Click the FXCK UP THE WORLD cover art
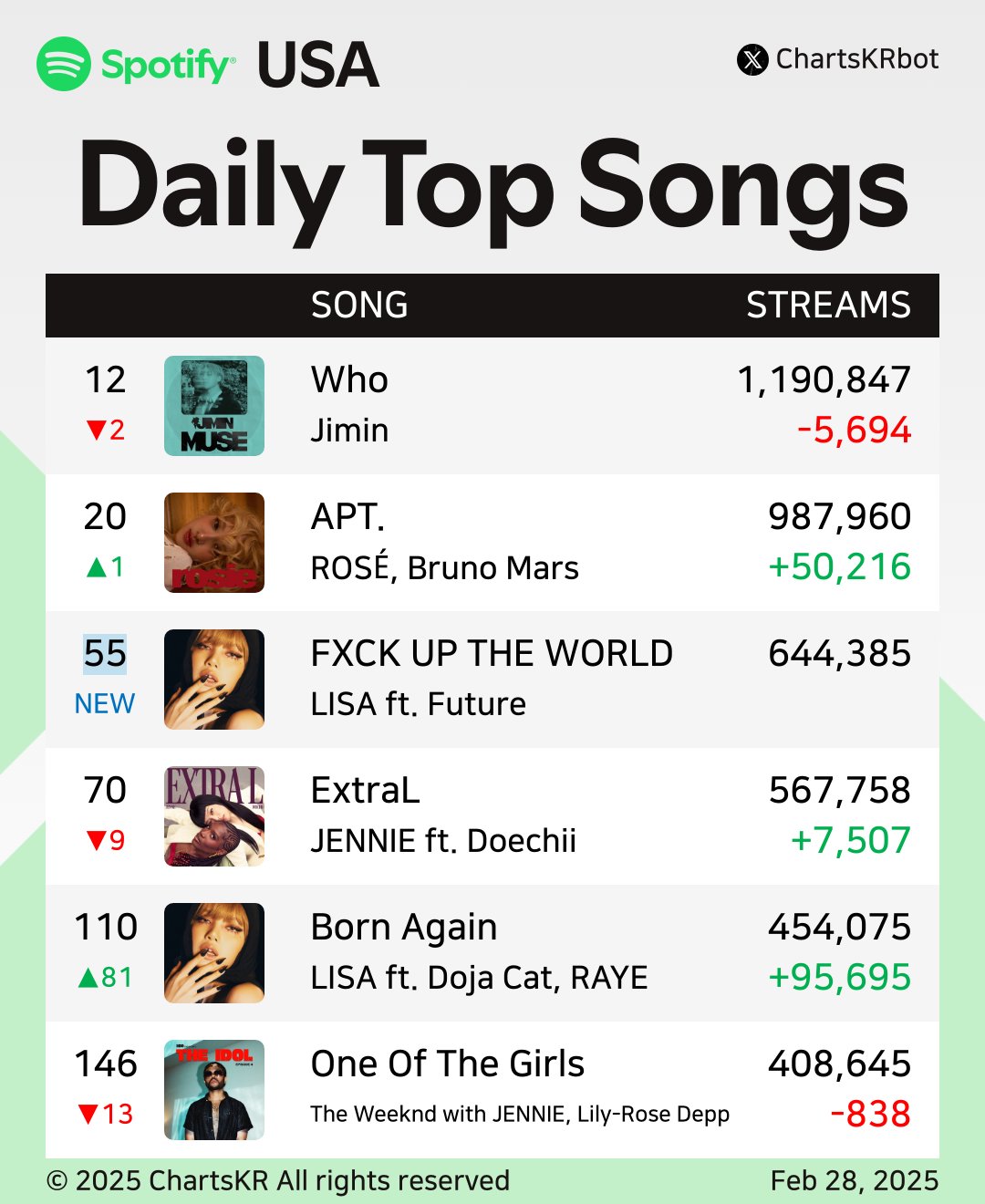The image size is (985, 1204). coord(214,680)
